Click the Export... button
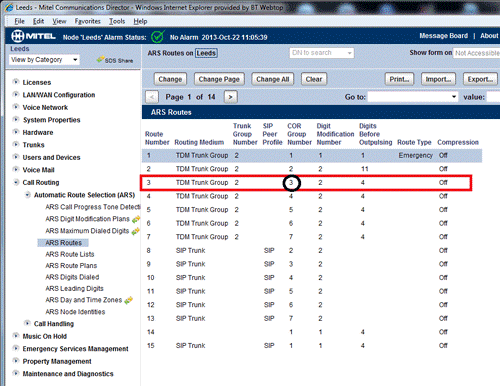Screen dimensions: 500x386 (x=480, y=79)
